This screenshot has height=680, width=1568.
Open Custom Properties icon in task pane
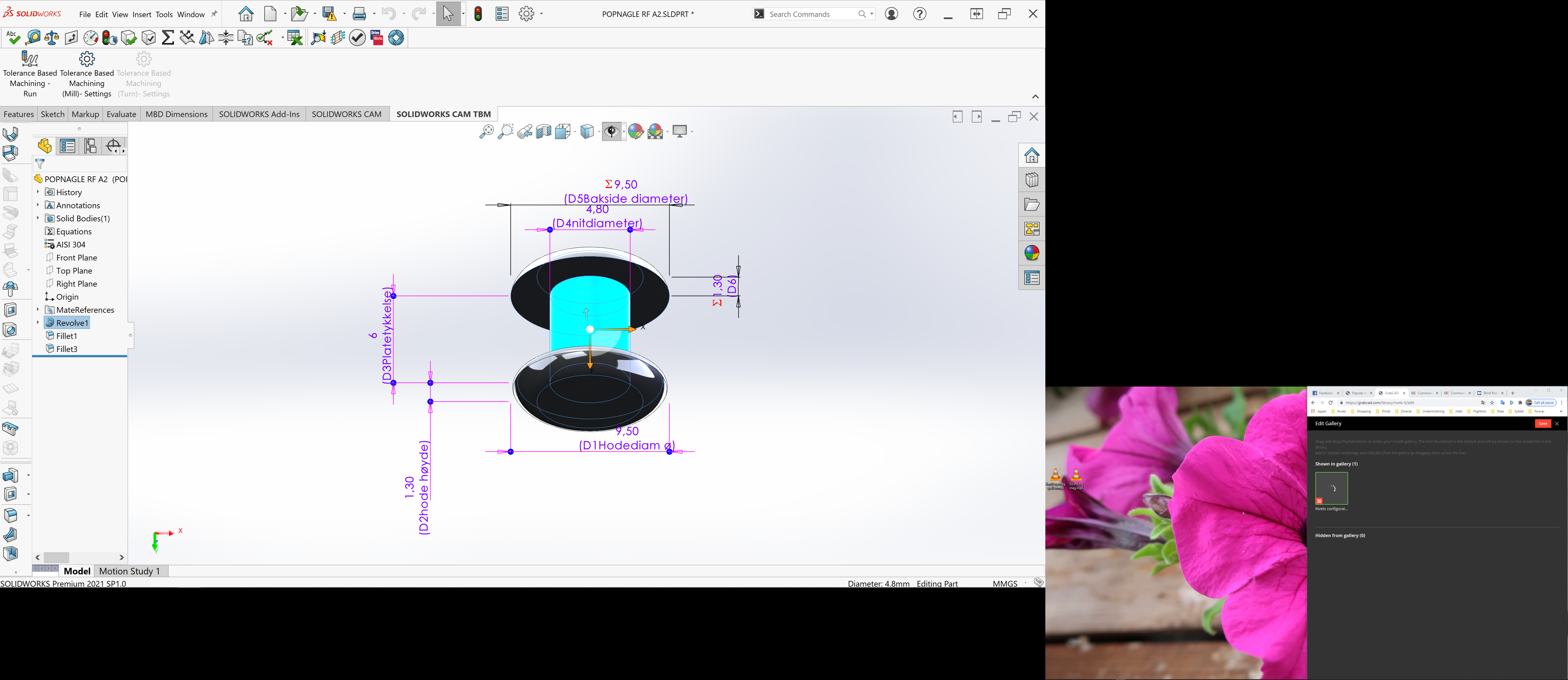[1032, 278]
